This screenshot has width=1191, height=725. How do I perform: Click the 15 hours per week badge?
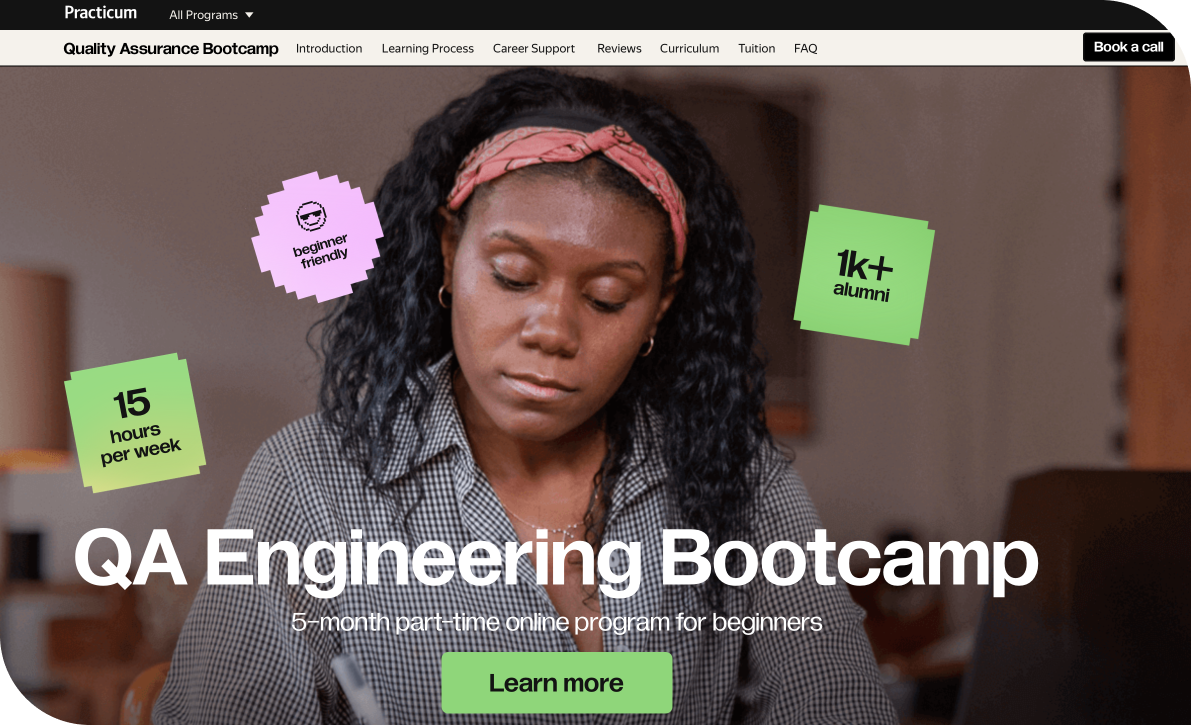135,424
